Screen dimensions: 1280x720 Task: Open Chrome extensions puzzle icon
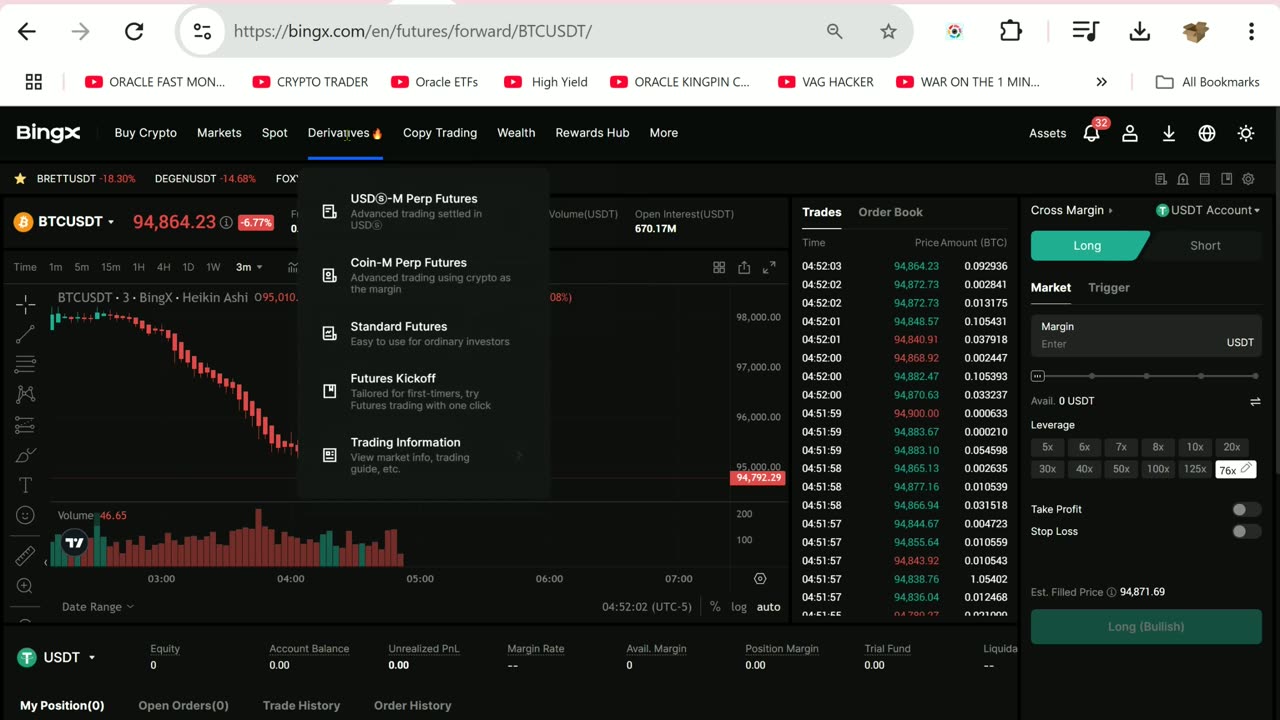click(1011, 31)
